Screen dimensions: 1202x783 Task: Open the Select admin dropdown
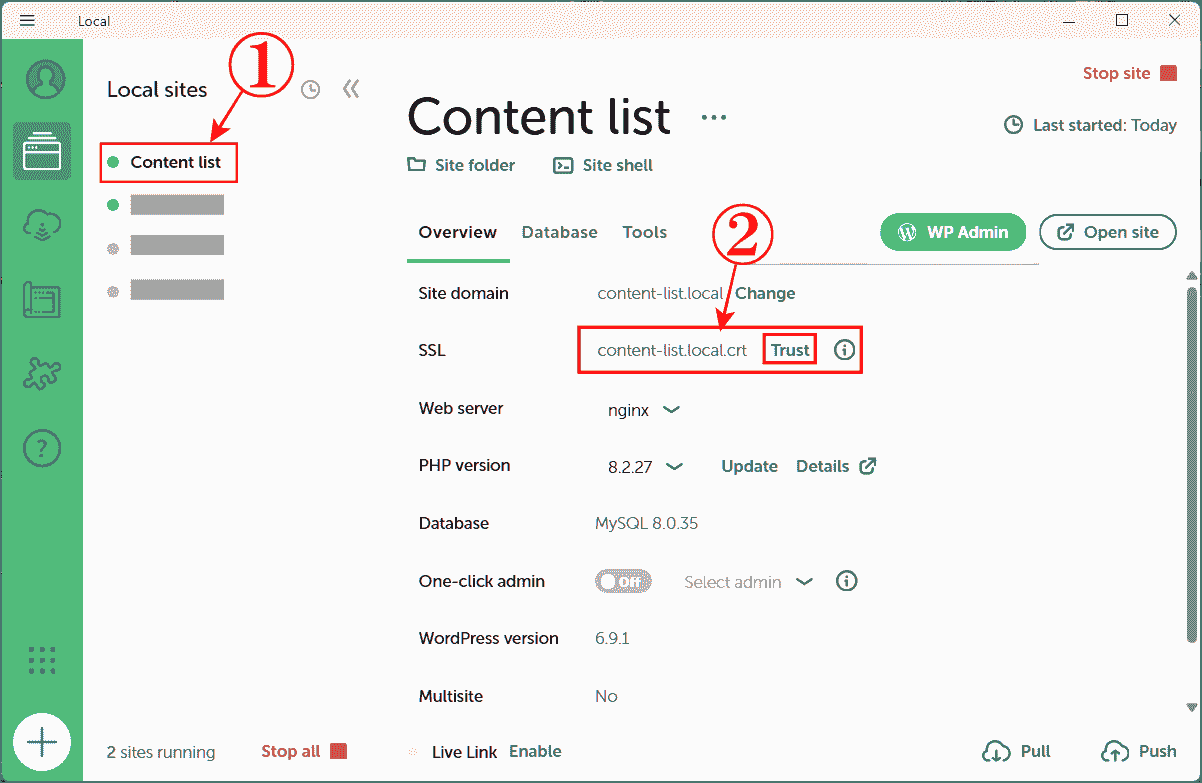(748, 582)
